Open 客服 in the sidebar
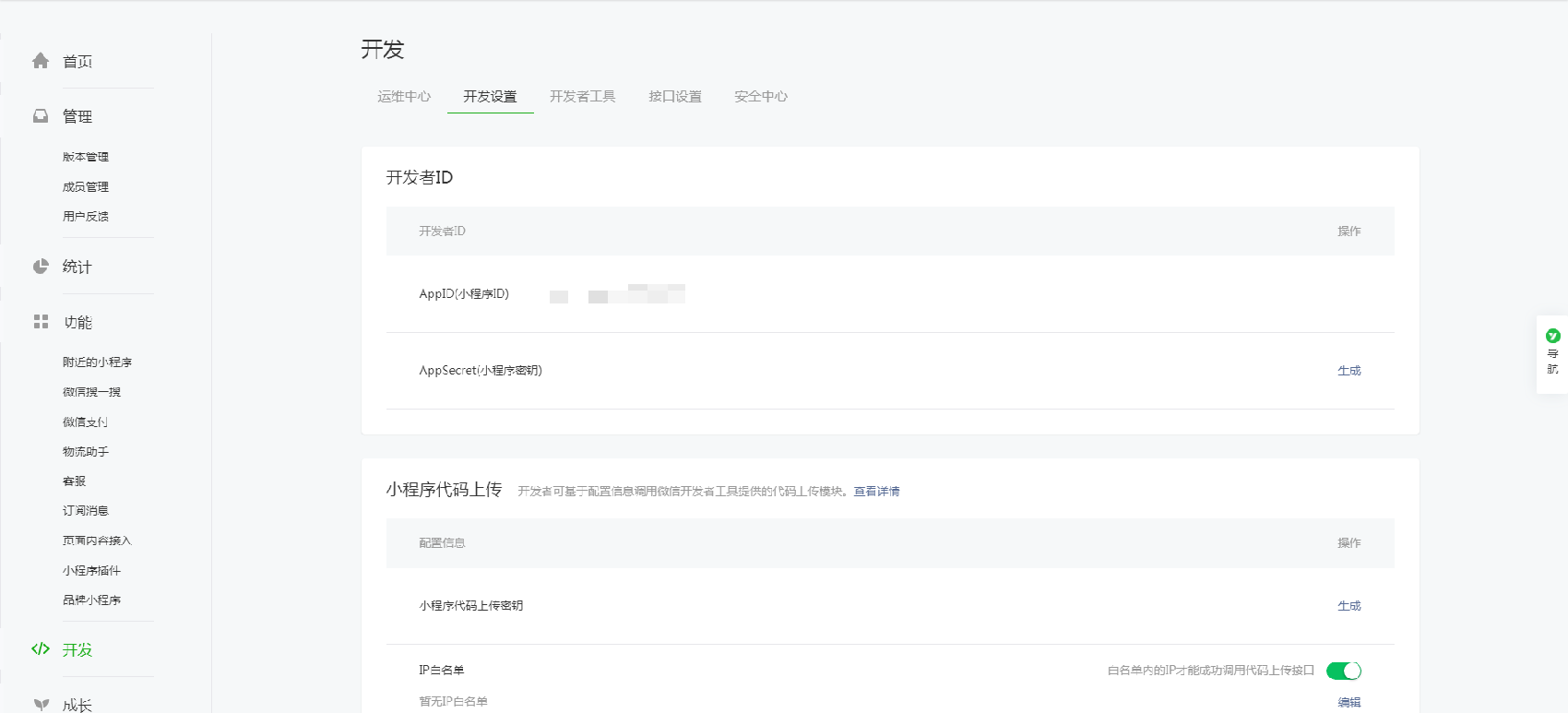Viewport: 1568px width, 713px height. click(x=74, y=481)
